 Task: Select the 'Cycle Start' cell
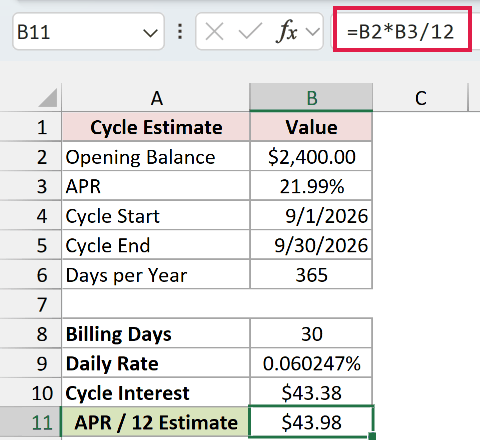coord(156,216)
